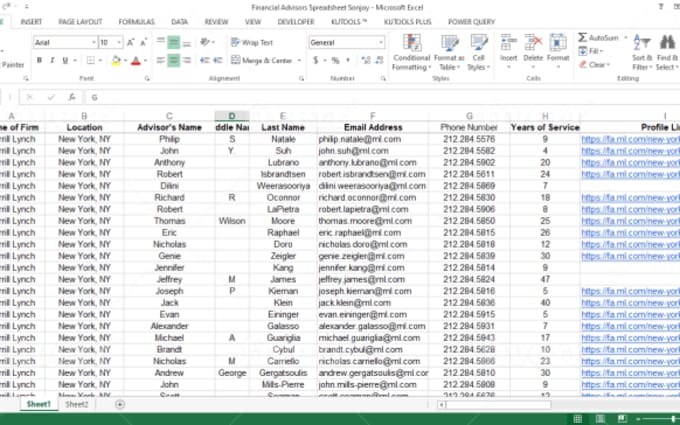Open Alignment dialog launcher
This screenshot has height=425, width=680.
[x=301, y=78]
